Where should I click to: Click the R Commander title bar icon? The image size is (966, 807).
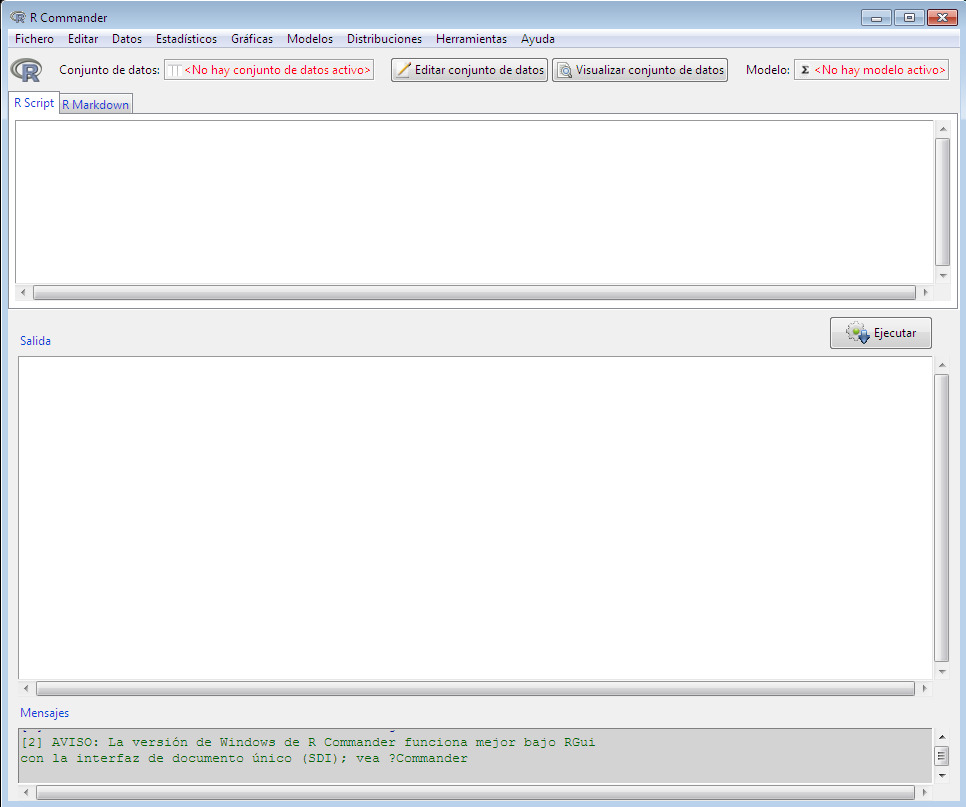(x=18, y=17)
